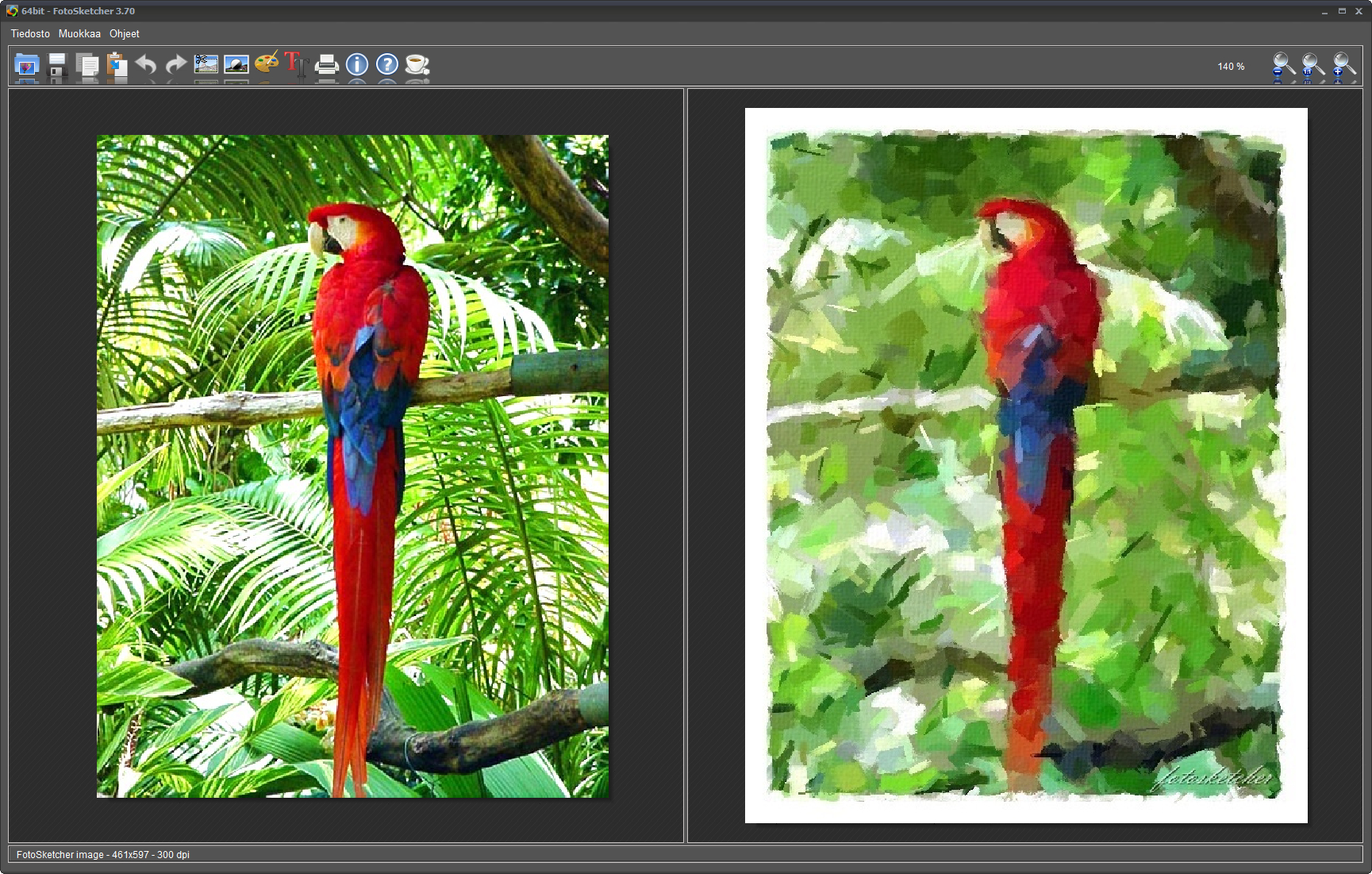Image resolution: width=1372 pixels, height=874 pixels.
Task: Undo the last action
Action: pos(146,65)
